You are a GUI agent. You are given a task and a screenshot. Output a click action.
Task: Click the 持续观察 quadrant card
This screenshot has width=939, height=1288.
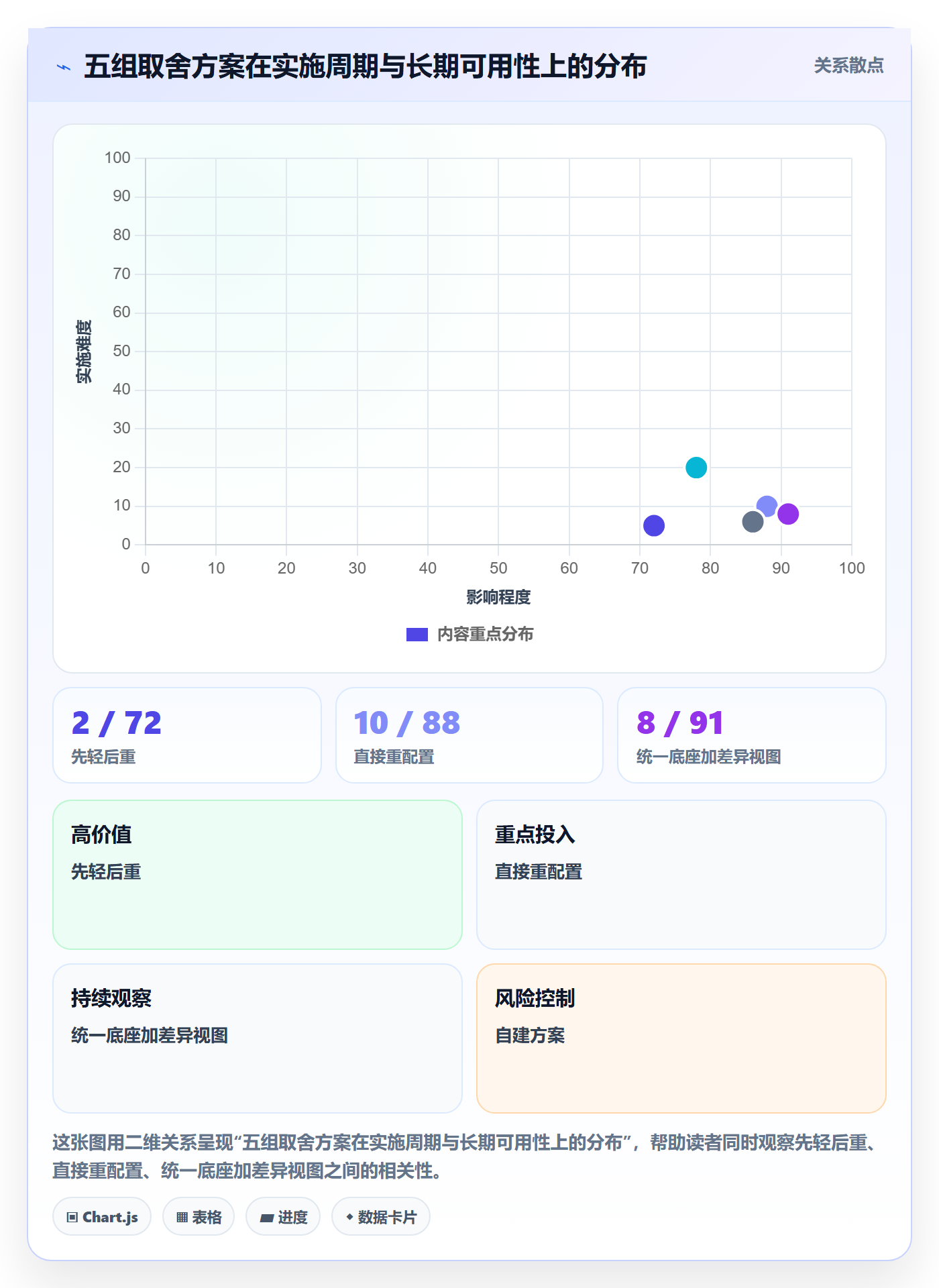coord(258,1038)
